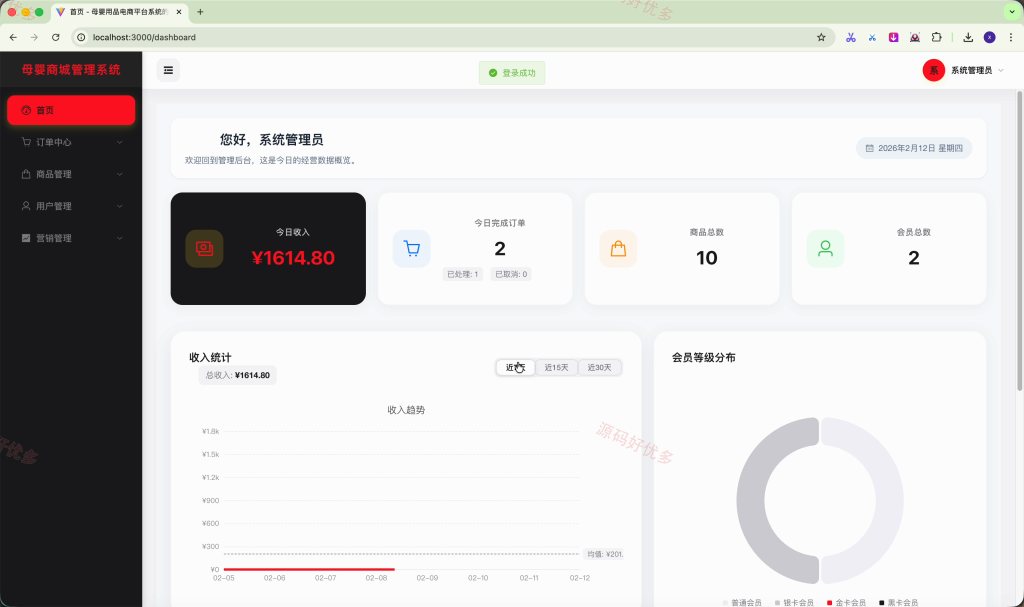Click the page vertical scrollbar

1019,242
